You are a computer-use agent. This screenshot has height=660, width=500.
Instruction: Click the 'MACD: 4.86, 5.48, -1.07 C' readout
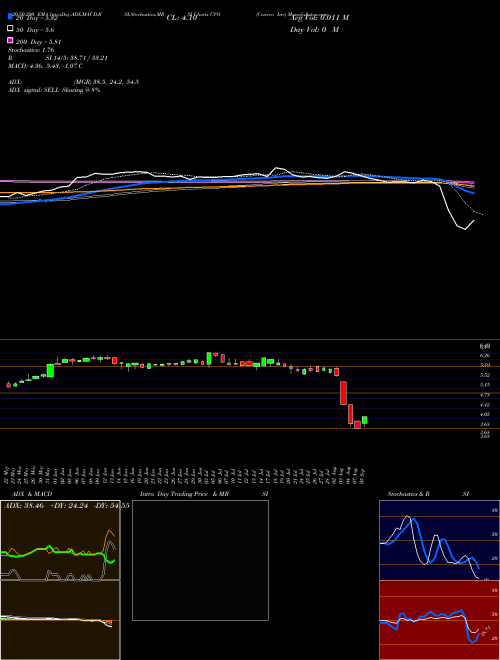pos(45,66)
